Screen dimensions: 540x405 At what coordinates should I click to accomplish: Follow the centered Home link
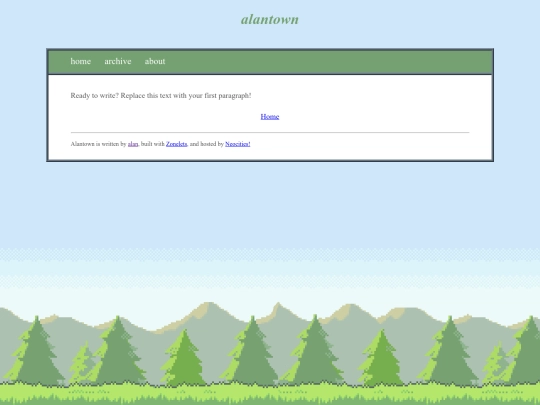click(270, 116)
